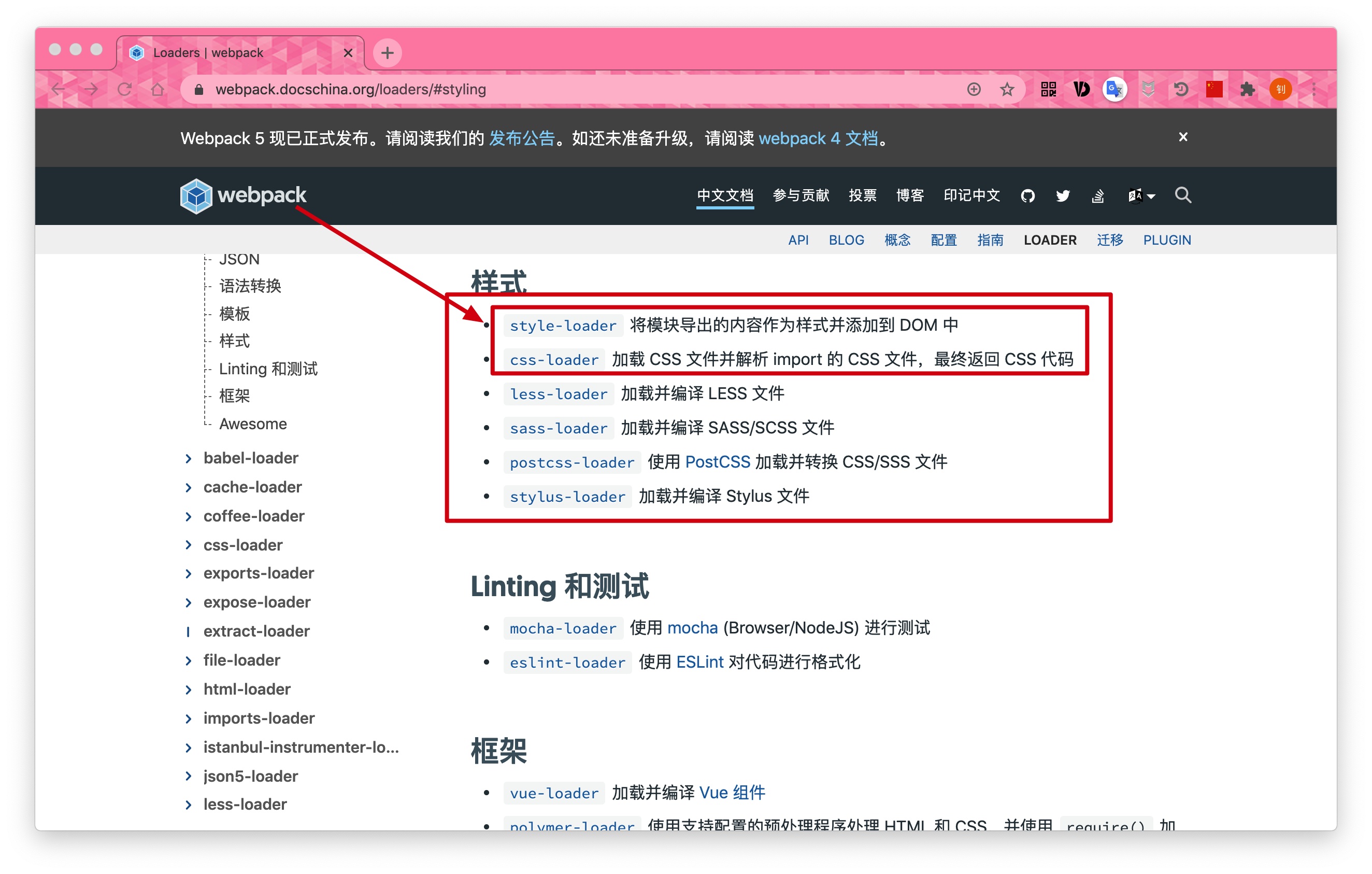Click the Google Translate extension icon
Viewport: 1372px width, 874px height.
click(1114, 89)
